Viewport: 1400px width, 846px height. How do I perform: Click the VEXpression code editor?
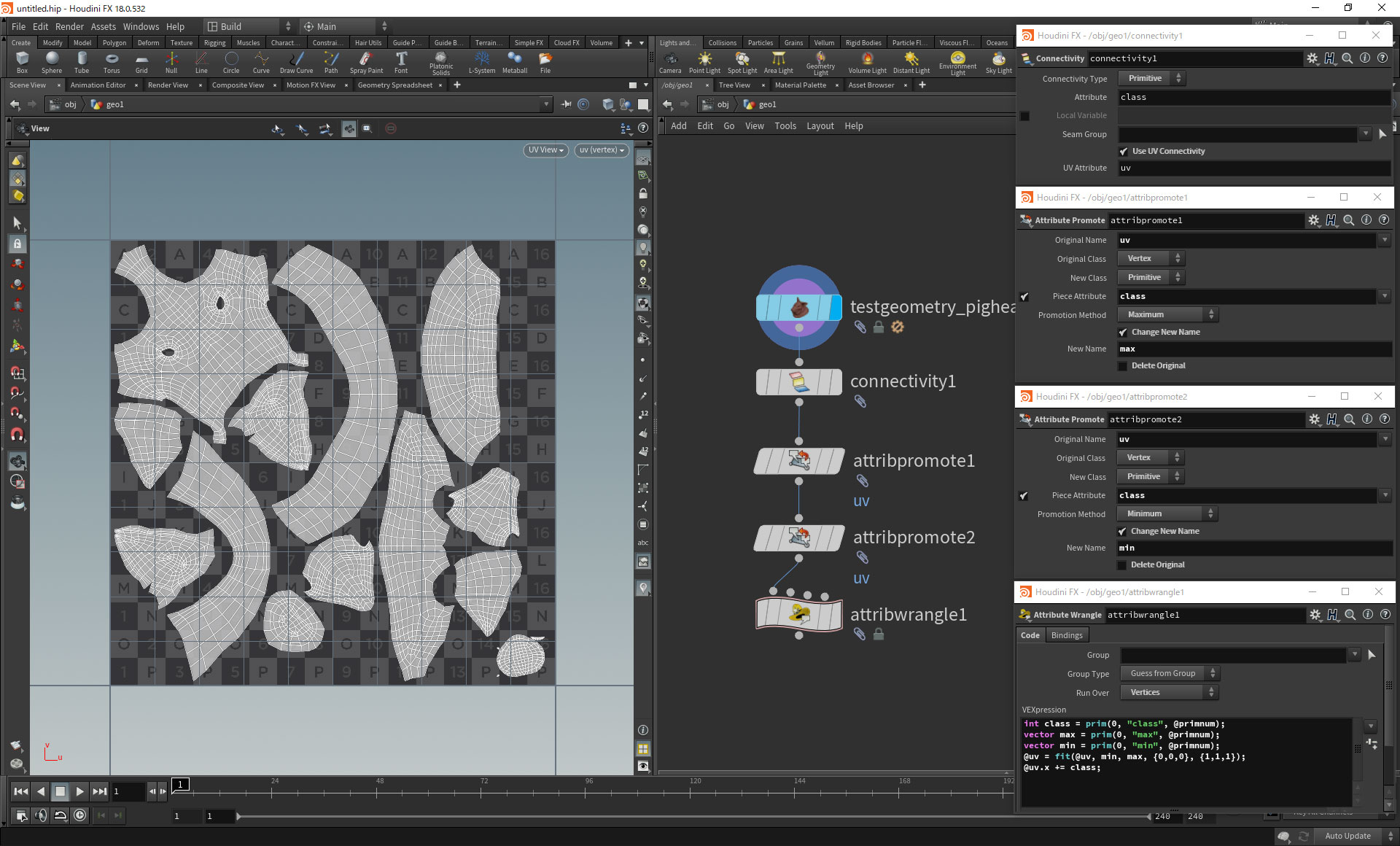[x=1186, y=762]
